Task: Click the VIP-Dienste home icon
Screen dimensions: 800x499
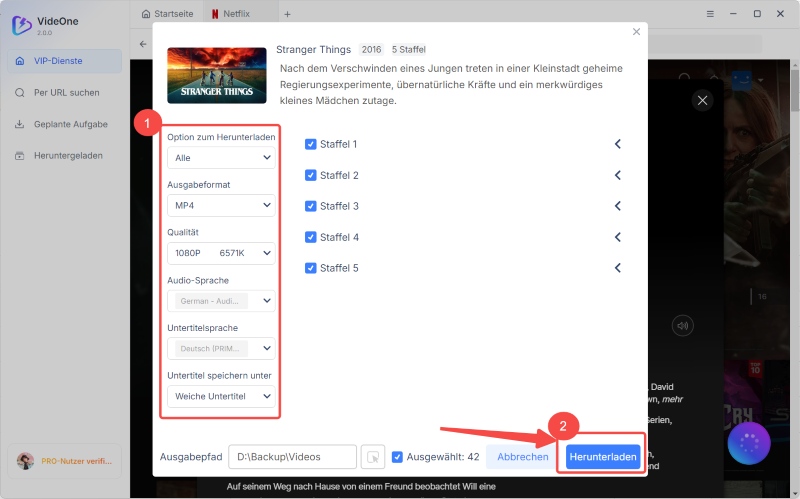Action: pyautogui.click(x=20, y=61)
